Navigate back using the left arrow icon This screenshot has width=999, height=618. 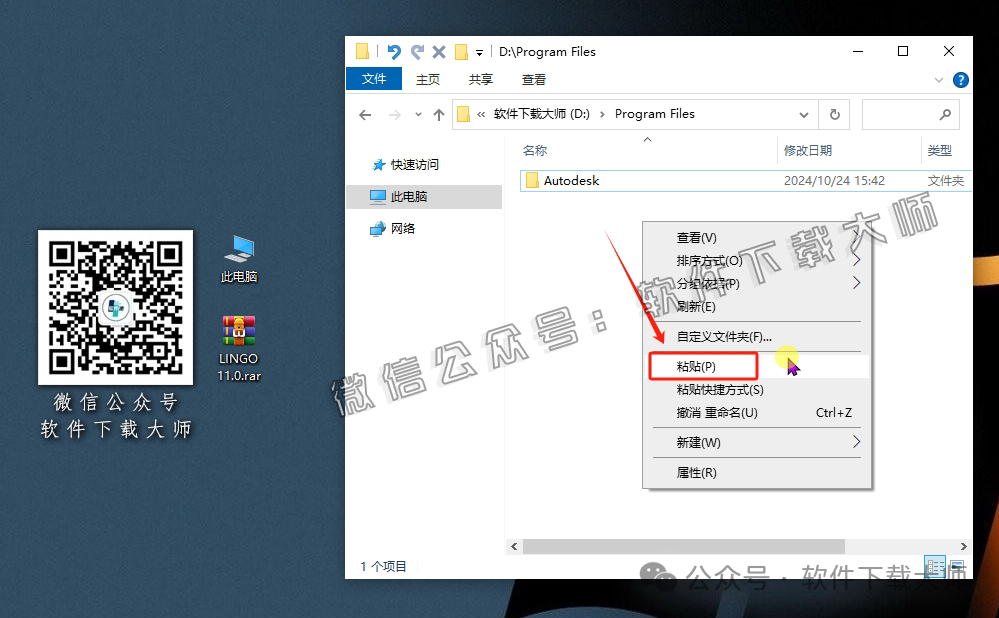(365, 114)
